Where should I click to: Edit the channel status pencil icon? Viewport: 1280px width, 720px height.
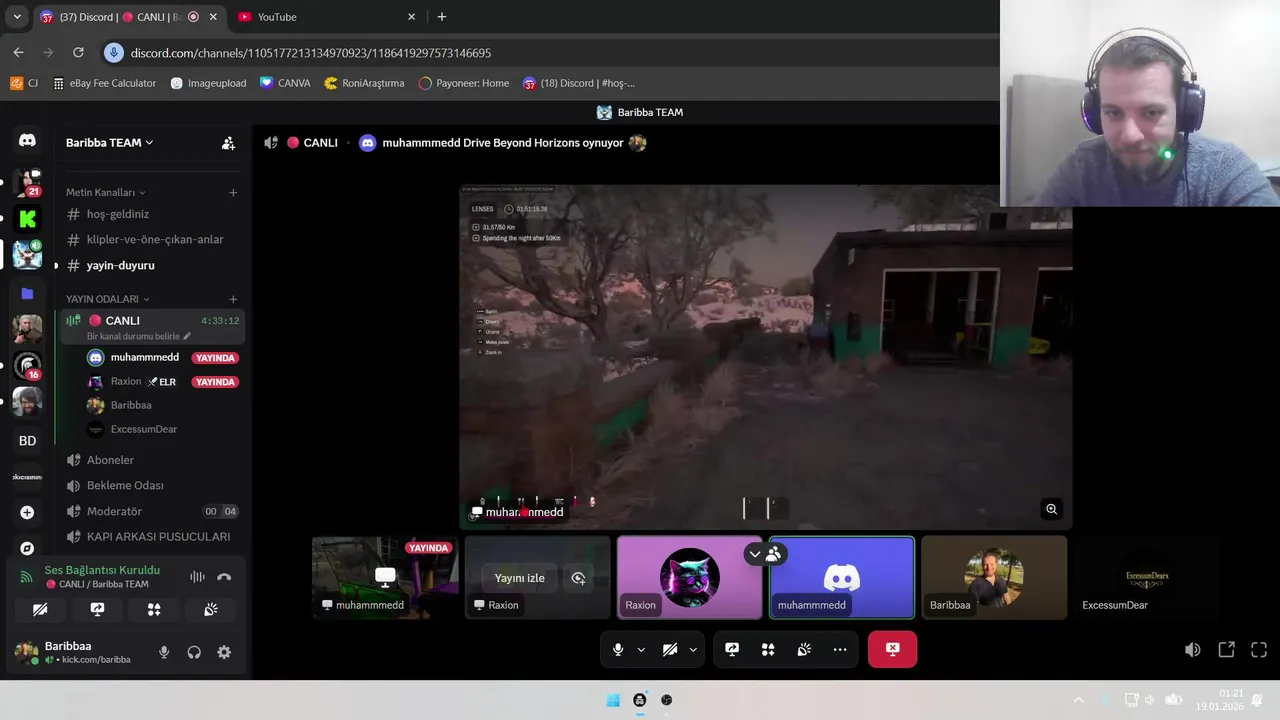tap(187, 336)
